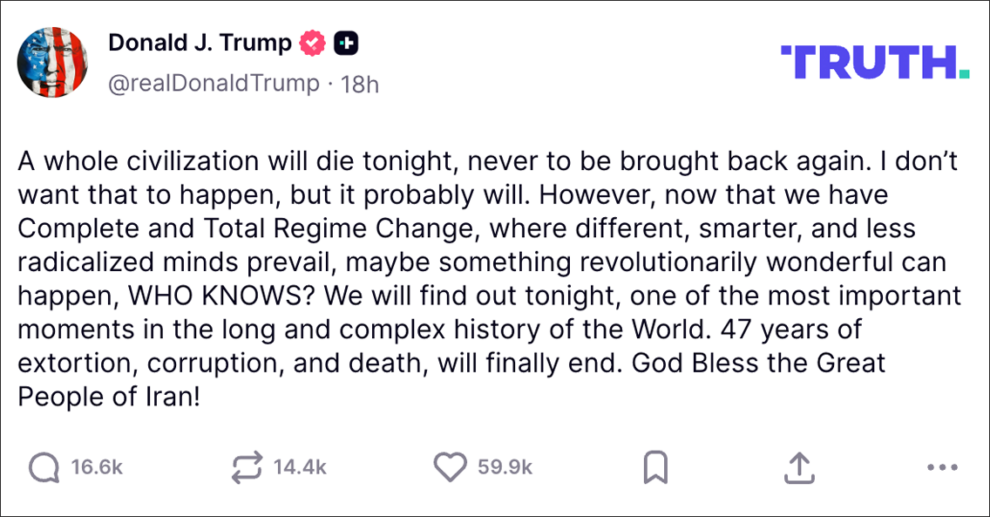Like the post with the heart icon
Image resolution: width=990 pixels, height=517 pixels.
pos(451,466)
